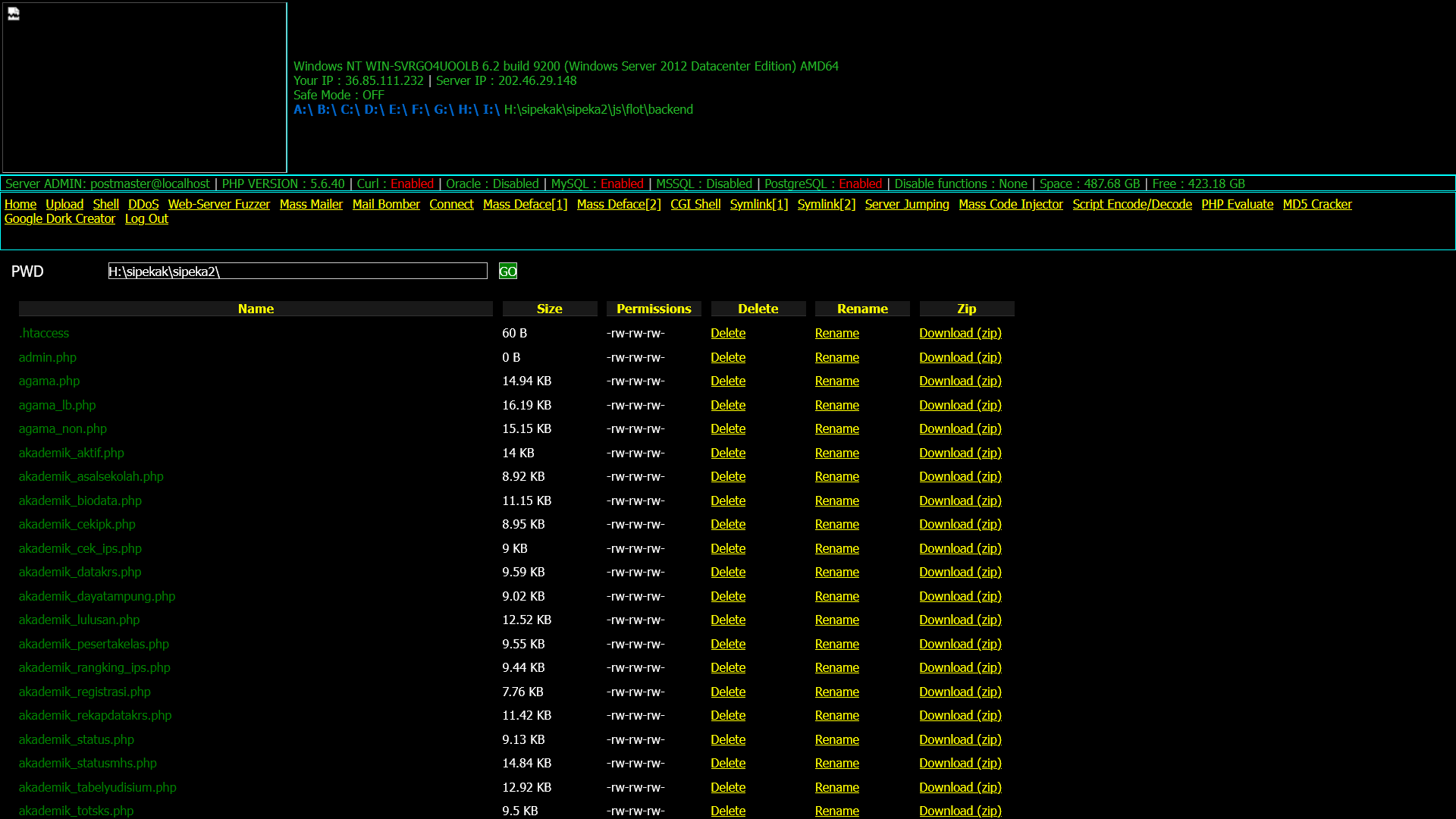This screenshot has width=1456, height=819.
Task: Open the admin.php file
Action: (48, 357)
